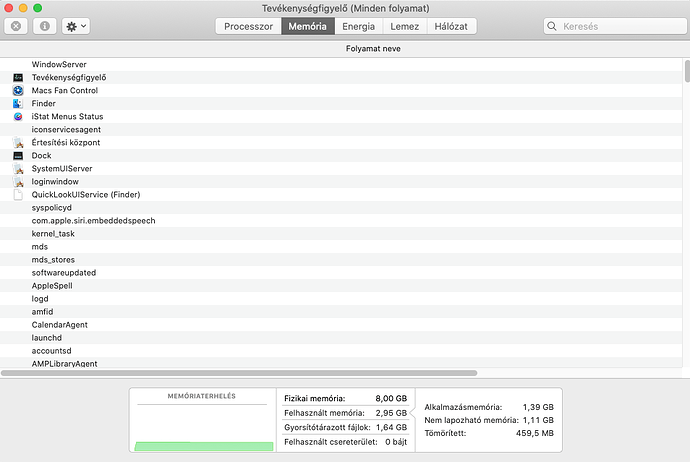This screenshot has width=690, height=462.
Task: Select the logd process row
Action: coord(341,299)
